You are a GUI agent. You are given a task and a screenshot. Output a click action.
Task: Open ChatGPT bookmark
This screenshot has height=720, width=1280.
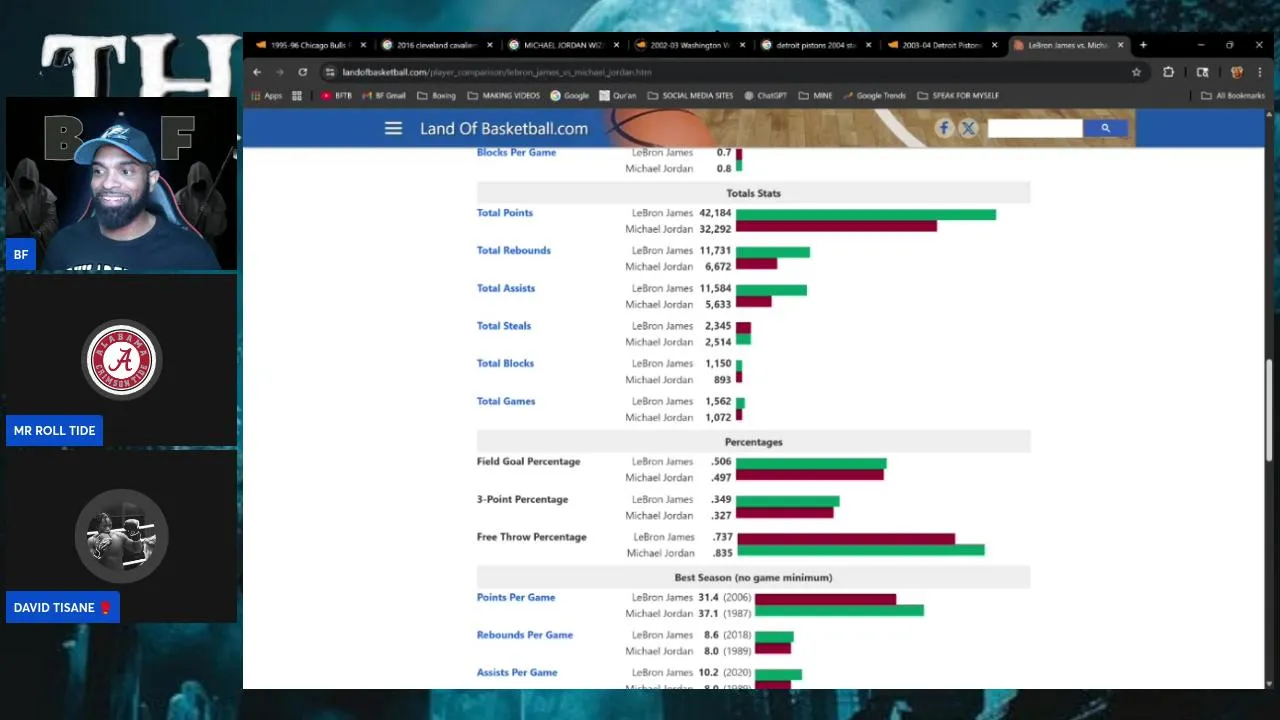765,96
